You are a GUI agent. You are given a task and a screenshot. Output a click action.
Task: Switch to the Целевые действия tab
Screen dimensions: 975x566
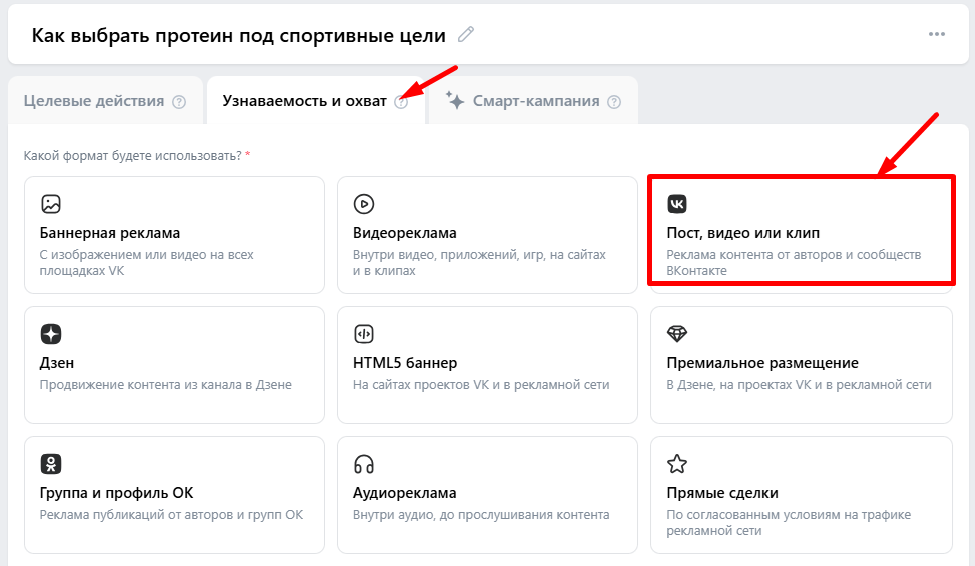coord(94,101)
